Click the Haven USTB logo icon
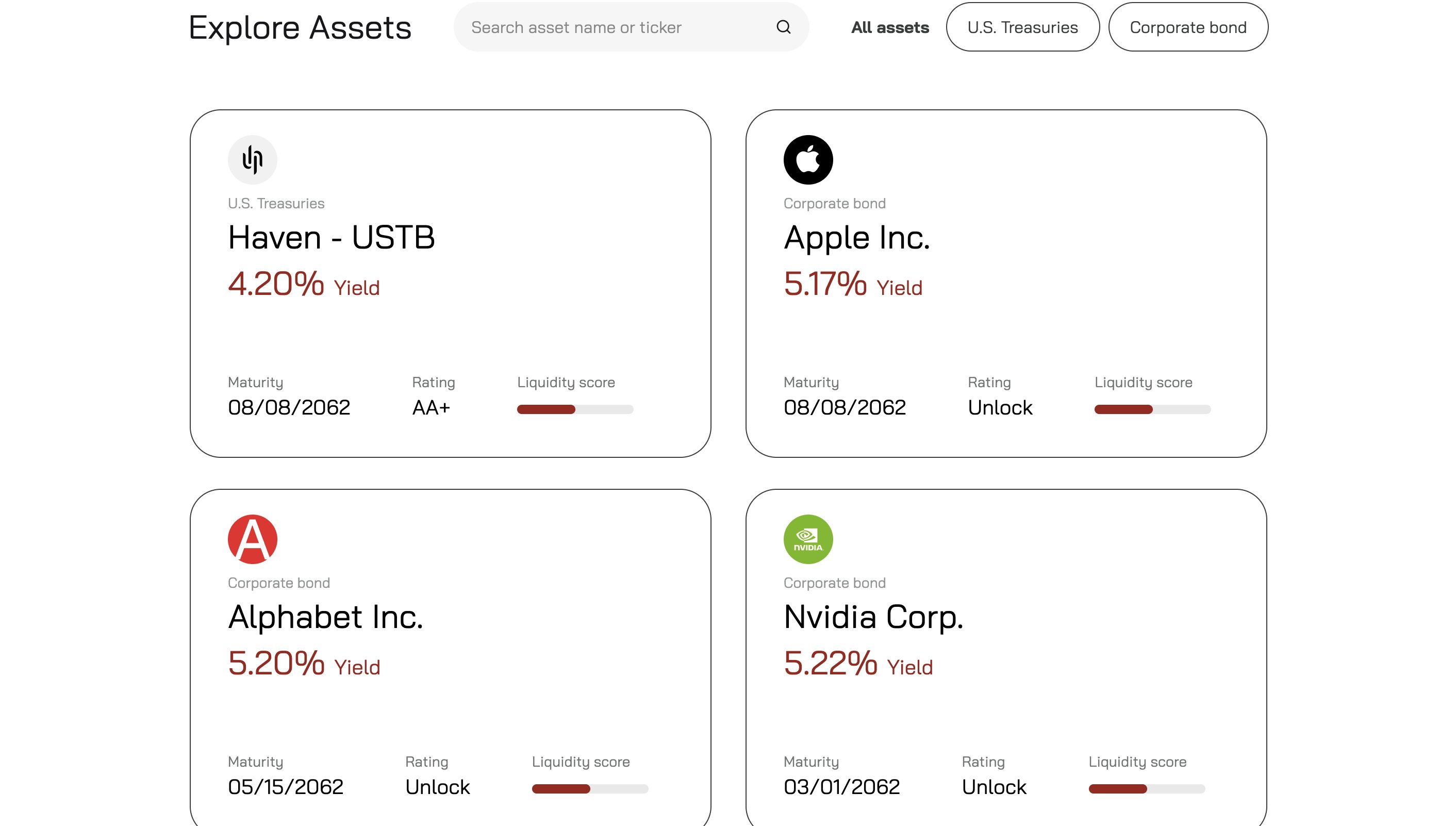Image resolution: width=1456 pixels, height=826 pixels. click(x=253, y=159)
